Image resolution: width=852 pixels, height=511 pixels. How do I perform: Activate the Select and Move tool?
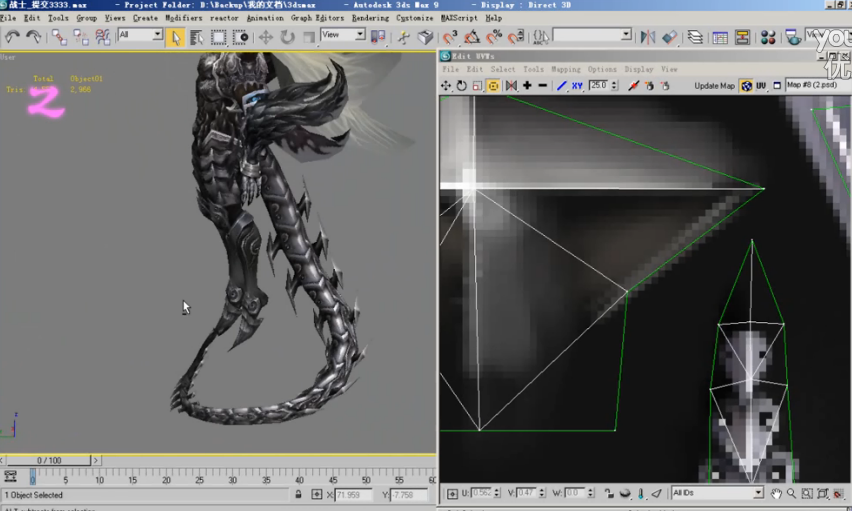tap(266, 37)
